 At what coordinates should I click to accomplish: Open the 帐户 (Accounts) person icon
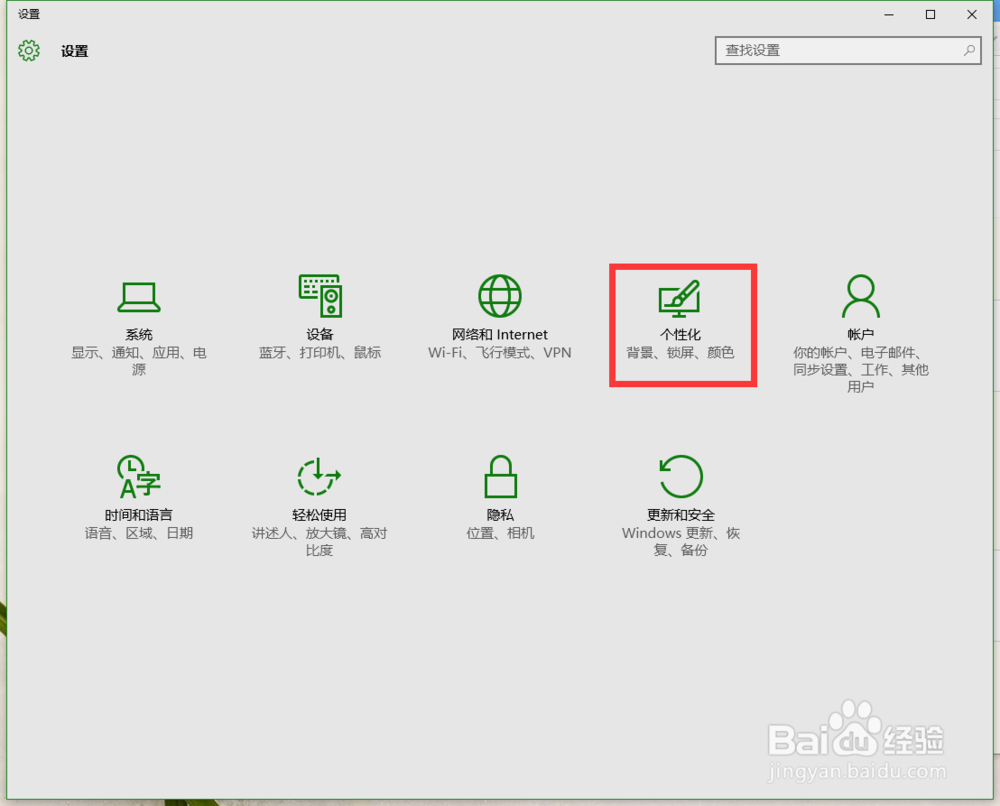(x=860, y=296)
